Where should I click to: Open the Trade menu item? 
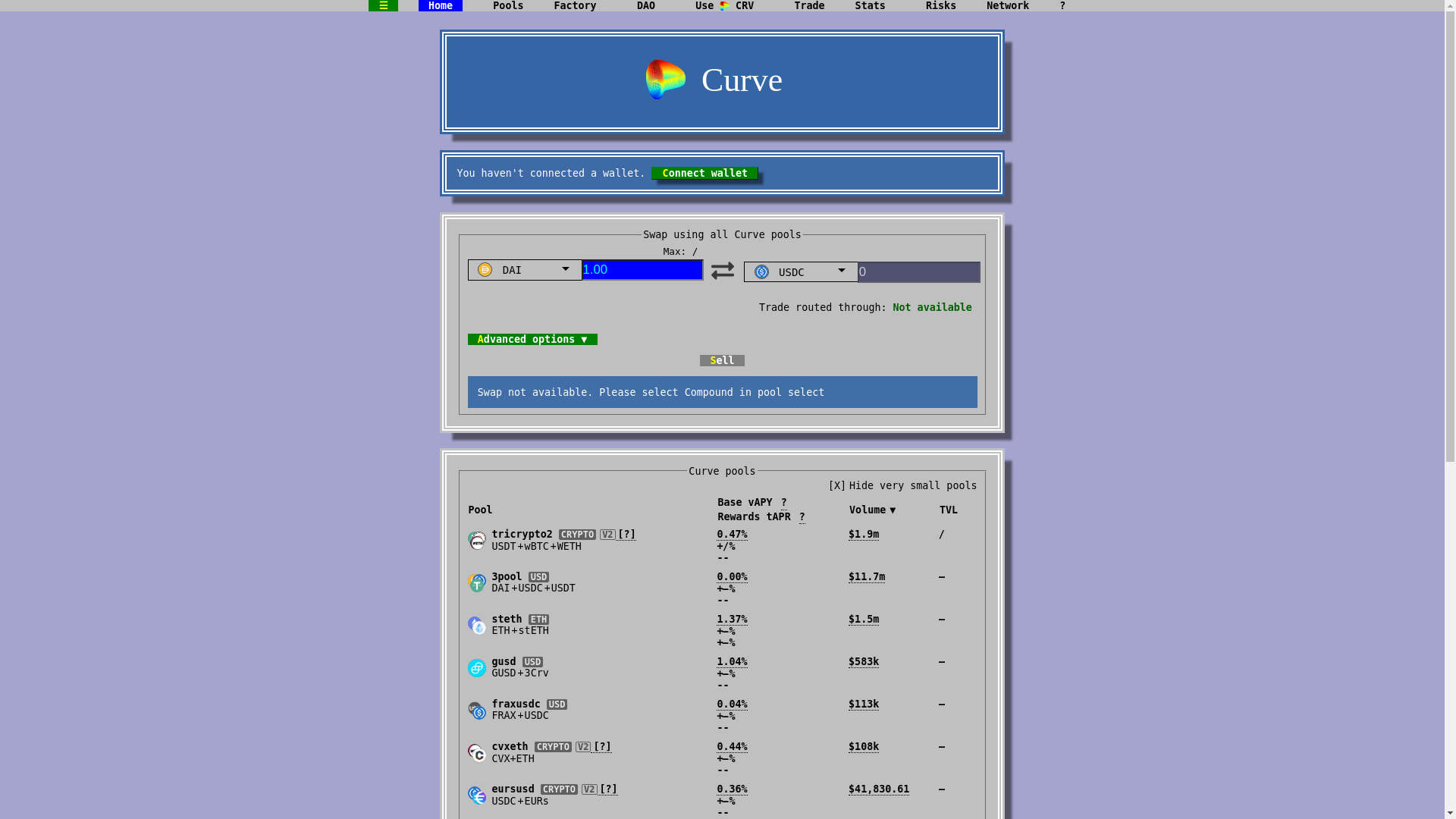click(809, 5)
